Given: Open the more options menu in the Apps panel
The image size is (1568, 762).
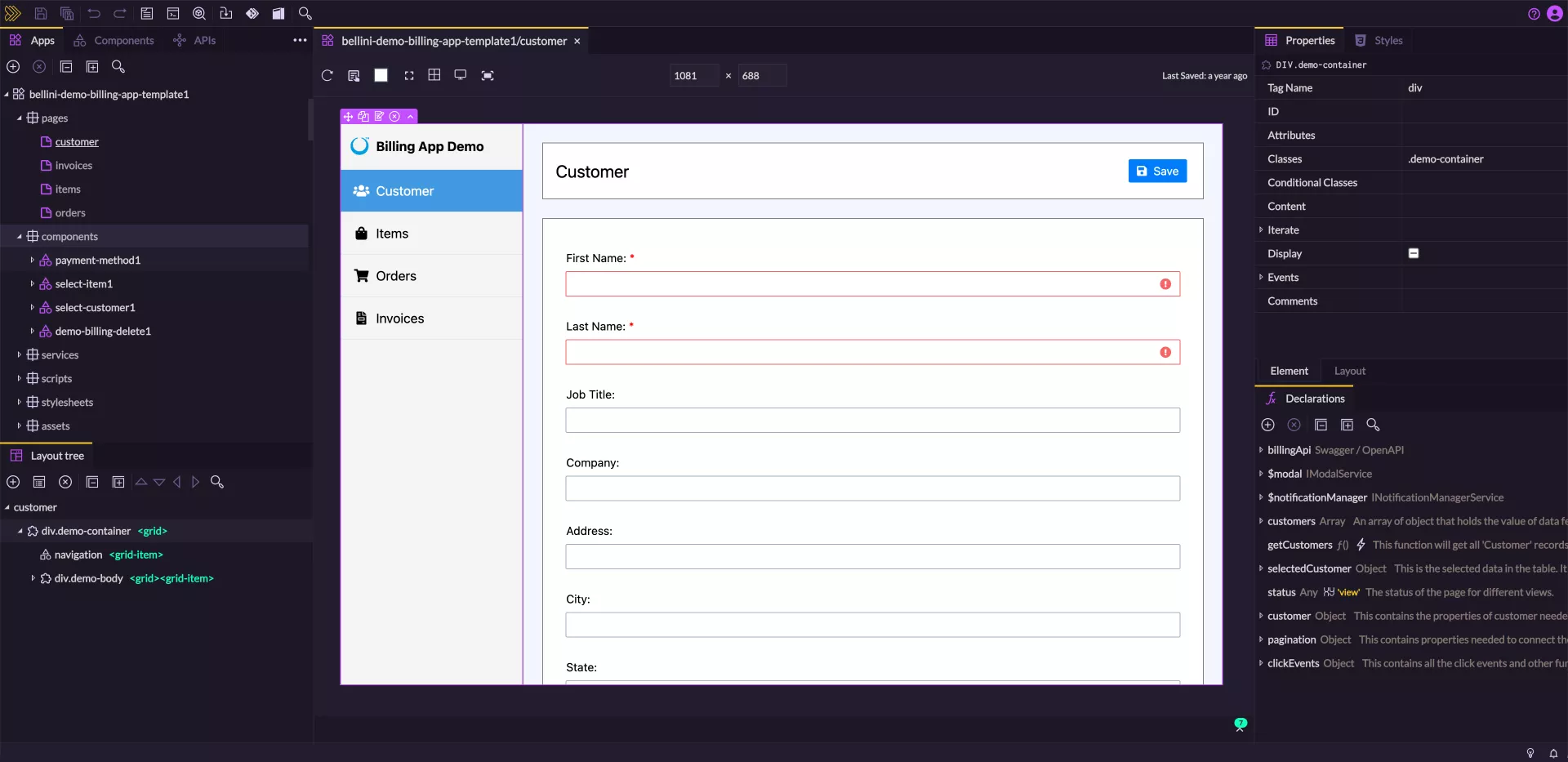Looking at the screenshot, I should tap(300, 40).
